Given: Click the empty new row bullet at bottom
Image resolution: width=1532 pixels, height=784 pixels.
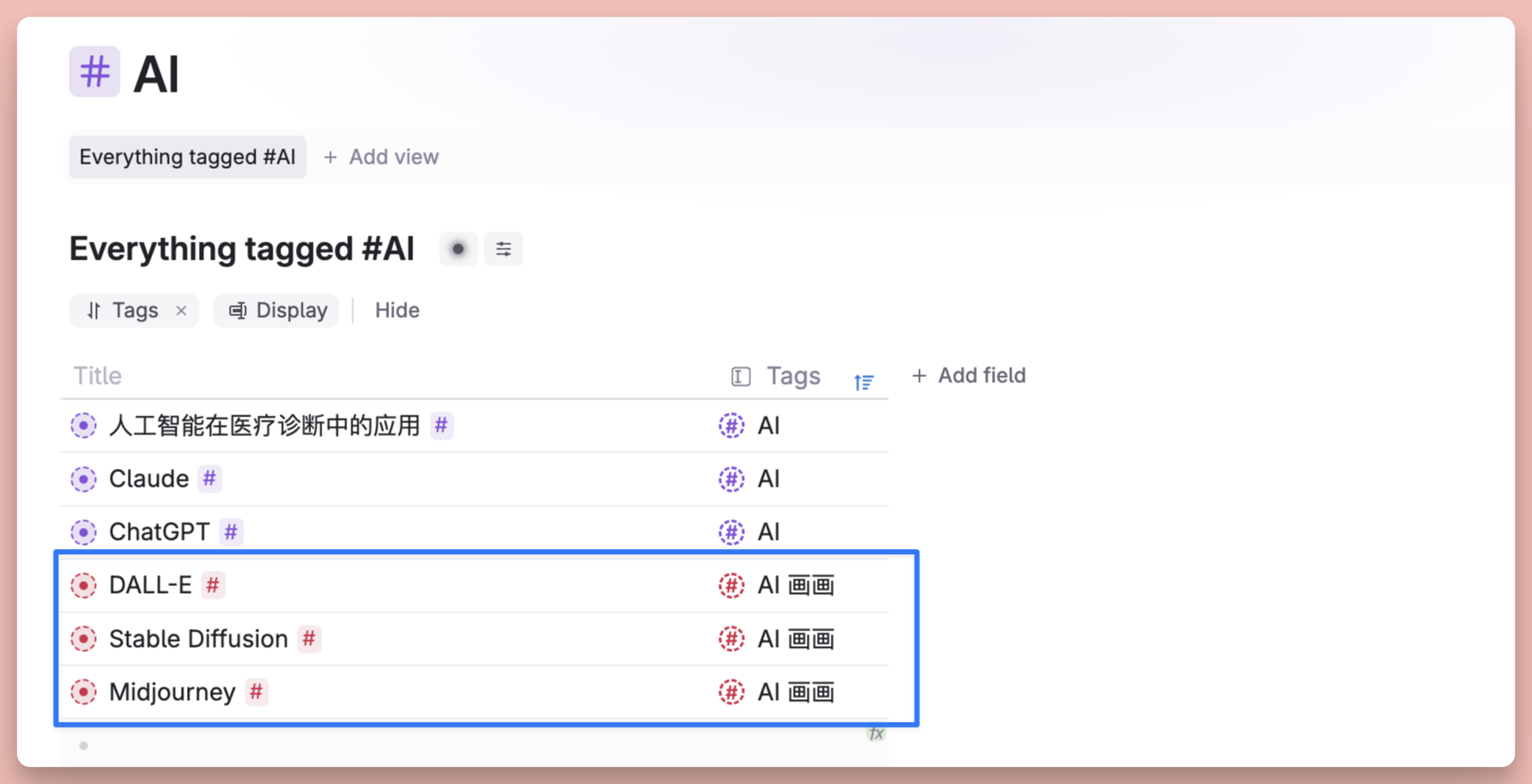Looking at the screenshot, I should click(83, 745).
